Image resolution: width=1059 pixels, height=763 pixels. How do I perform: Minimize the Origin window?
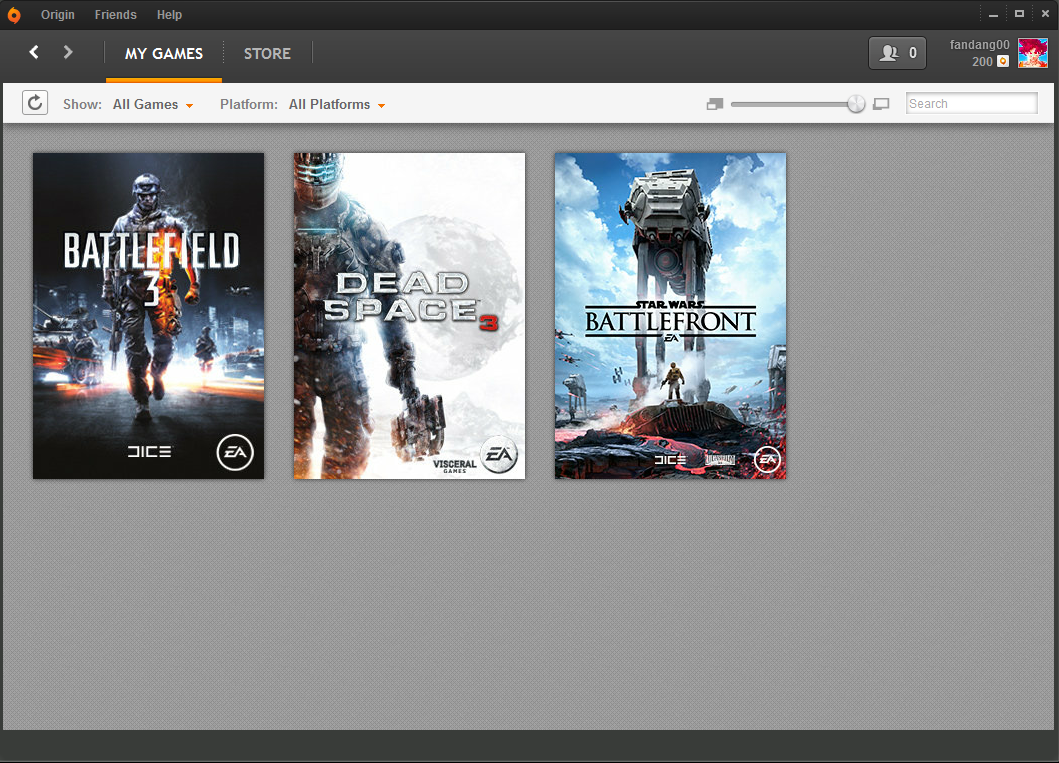(x=993, y=14)
